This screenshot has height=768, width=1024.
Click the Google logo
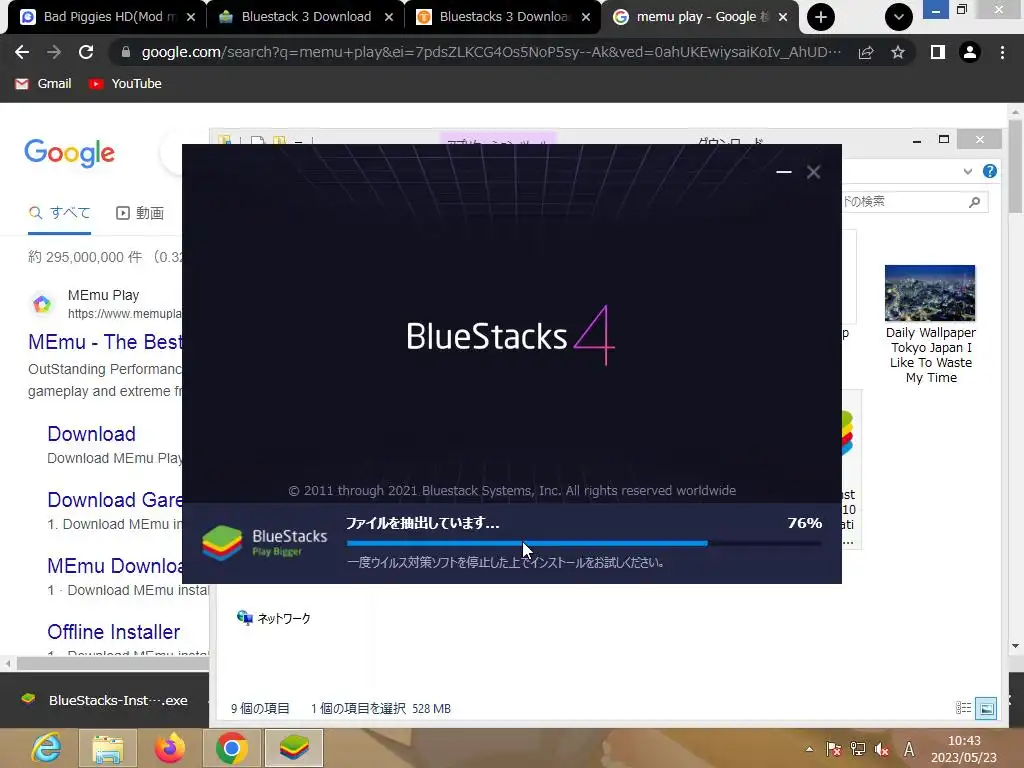69,153
